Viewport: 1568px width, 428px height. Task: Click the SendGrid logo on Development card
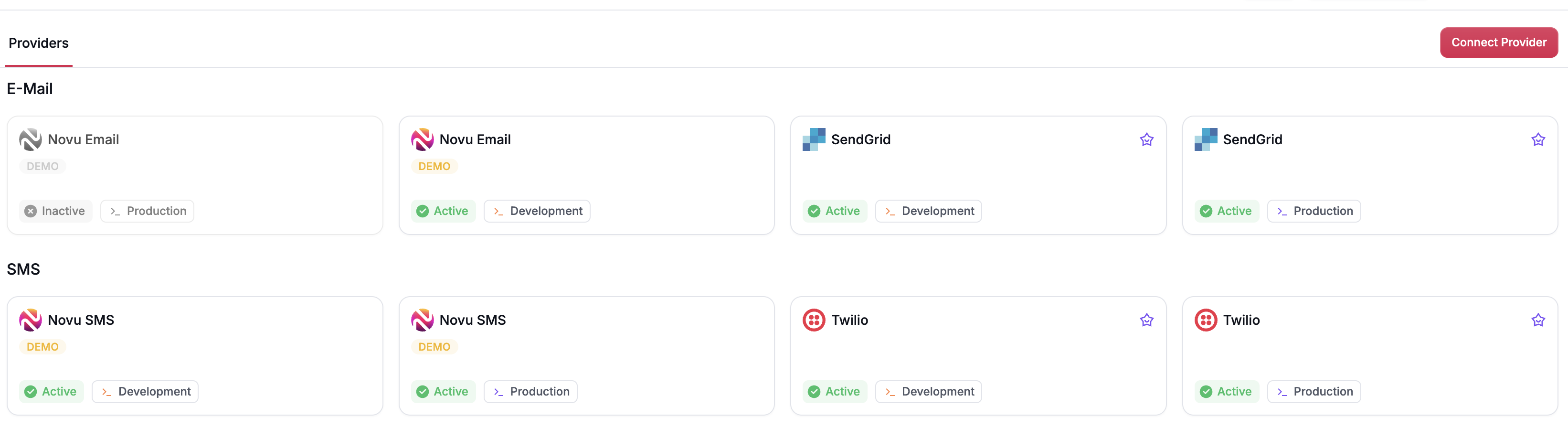tap(813, 139)
